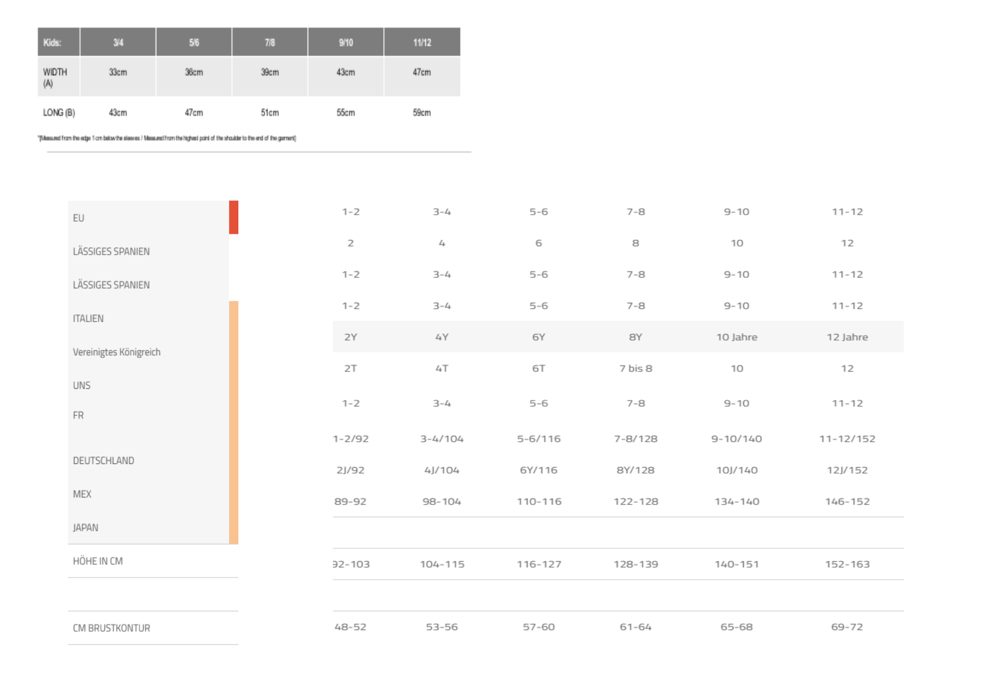Select the "HÖHE IN CM" row label

tap(98, 561)
